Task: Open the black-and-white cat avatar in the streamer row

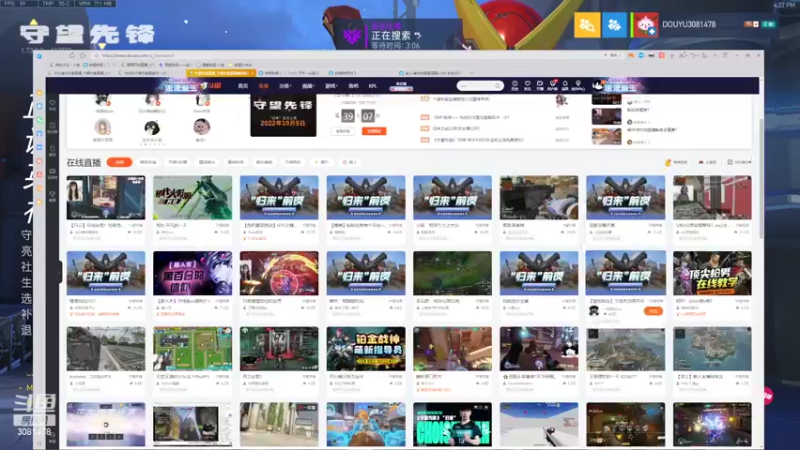Action: tap(152, 128)
